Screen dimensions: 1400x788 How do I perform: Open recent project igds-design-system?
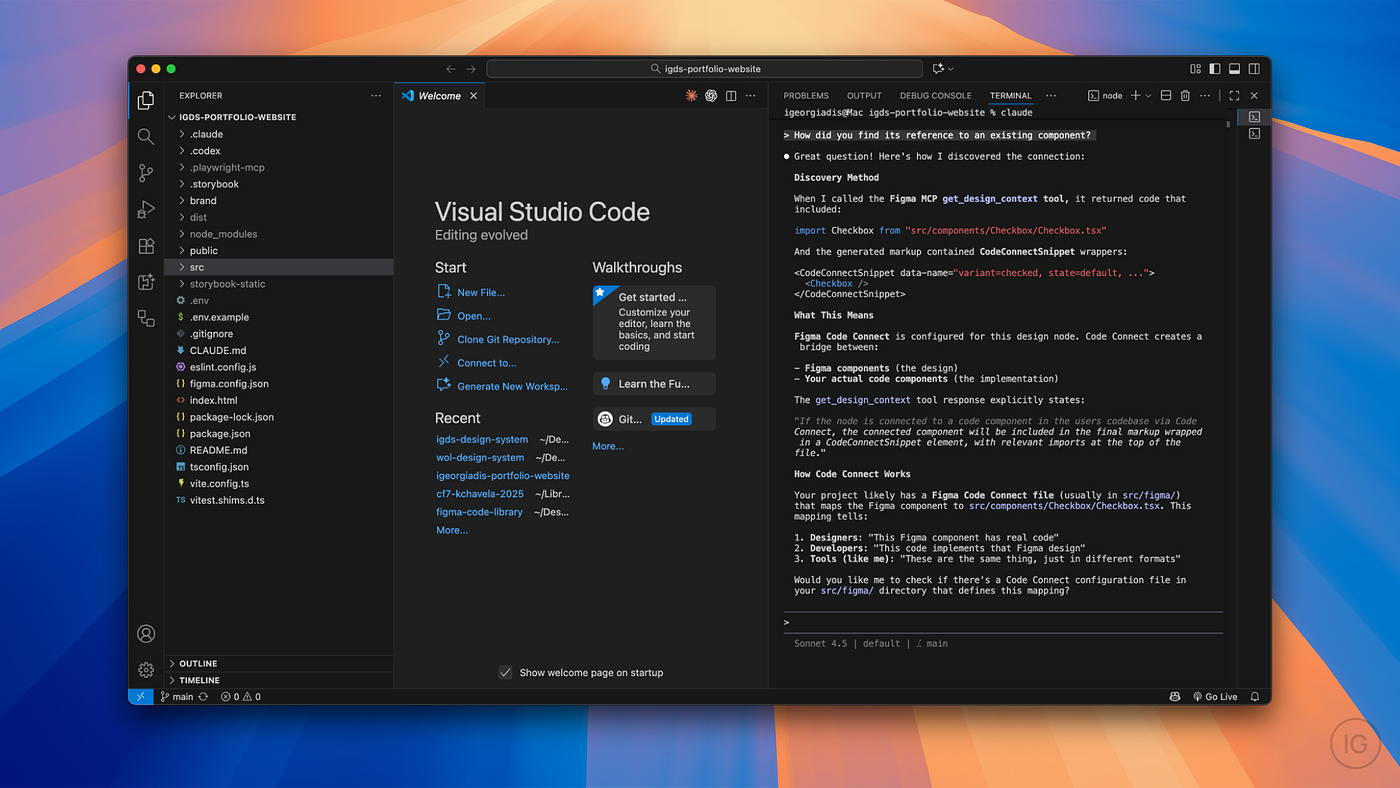point(482,439)
